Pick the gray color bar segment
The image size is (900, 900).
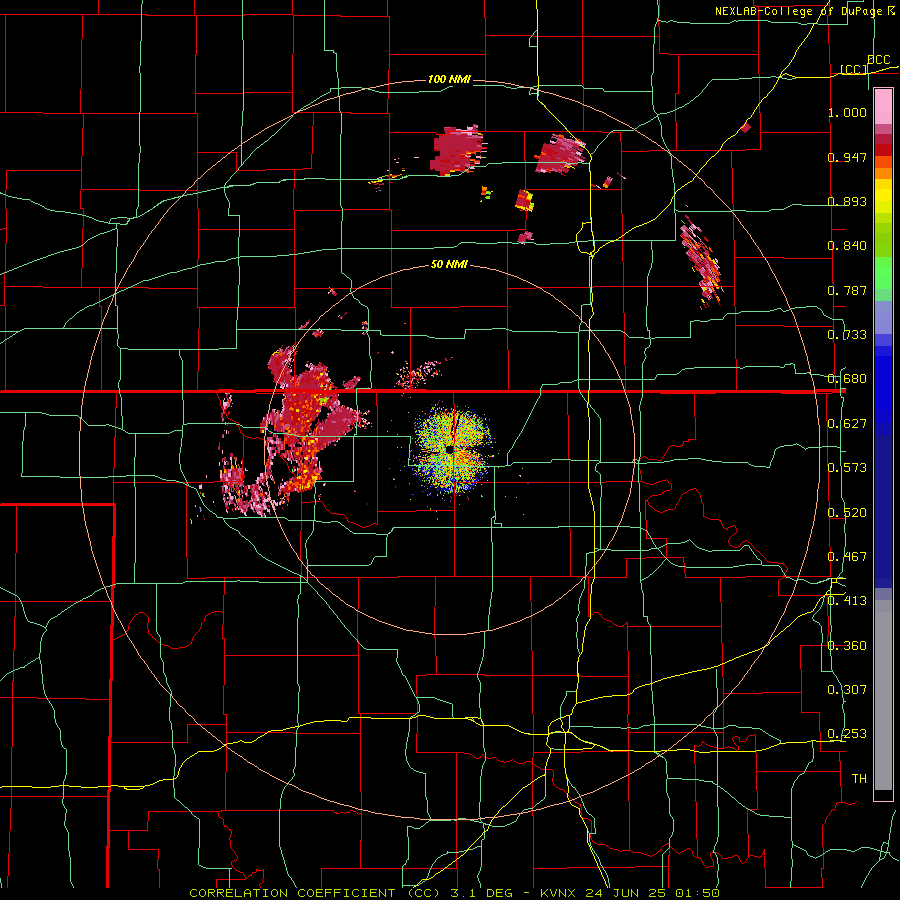(883, 695)
